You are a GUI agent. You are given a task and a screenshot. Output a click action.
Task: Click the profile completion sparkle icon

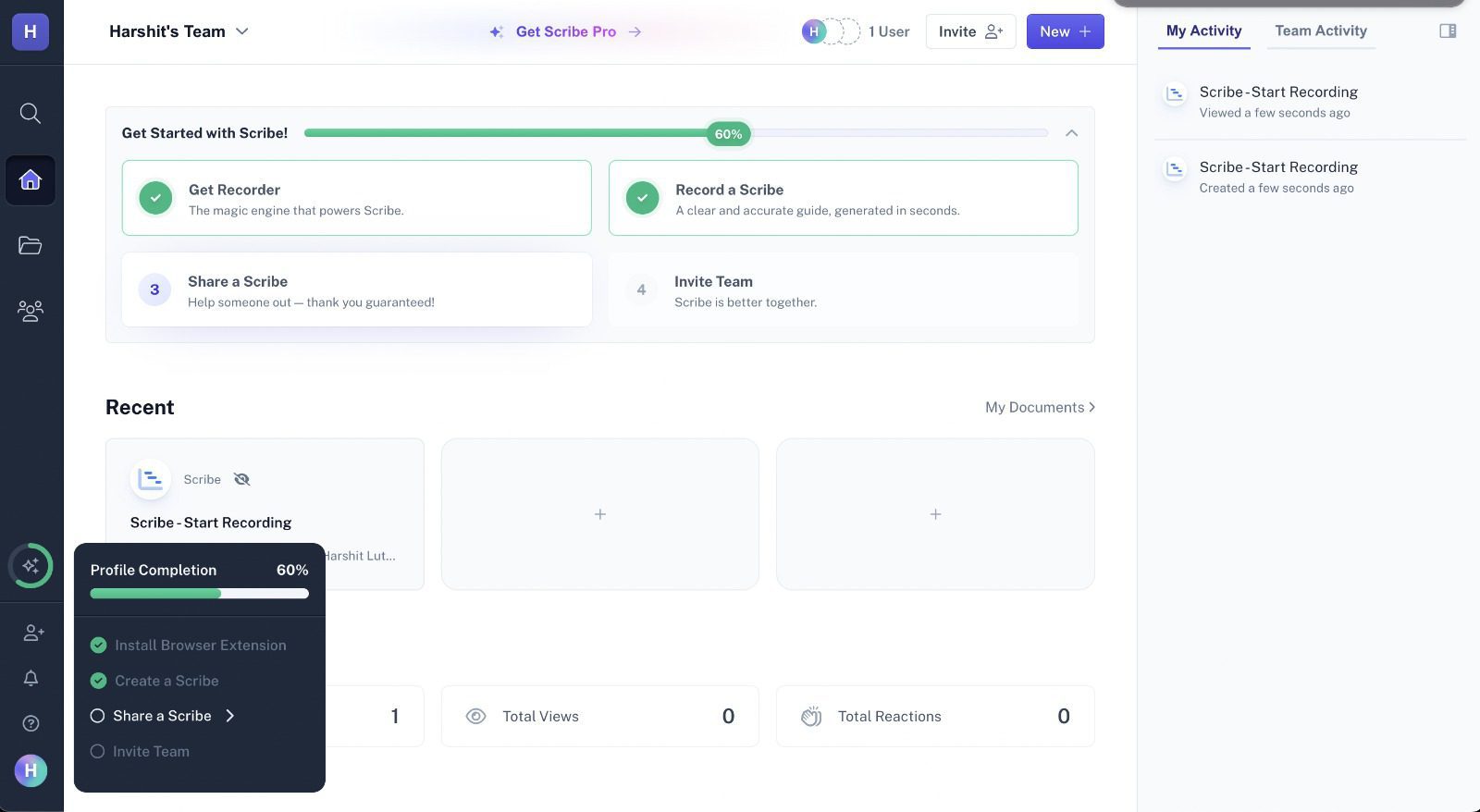[31, 565]
